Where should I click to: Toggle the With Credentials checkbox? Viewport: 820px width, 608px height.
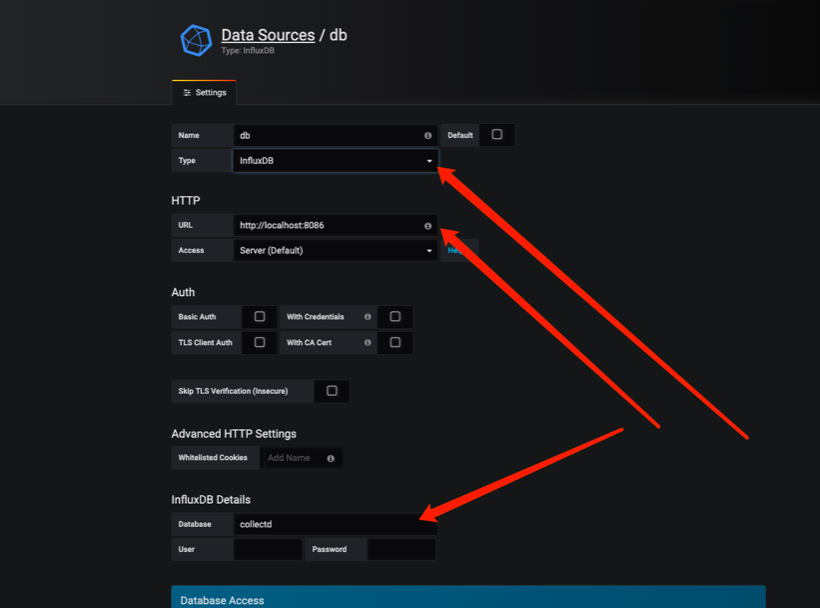(x=395, y=316)
